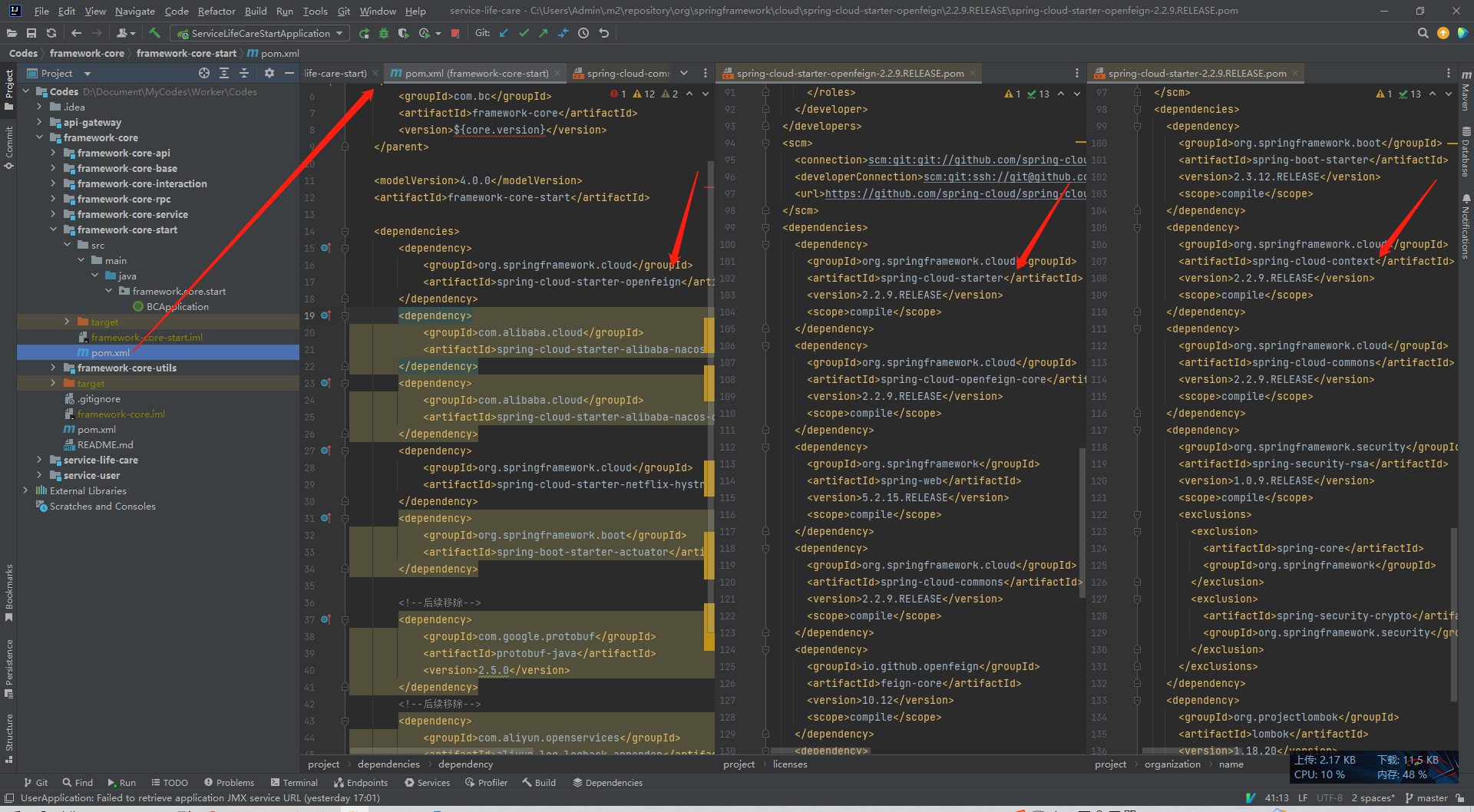Click Collapse All in the Project panel
The image size is (1474, 812).
244,73
